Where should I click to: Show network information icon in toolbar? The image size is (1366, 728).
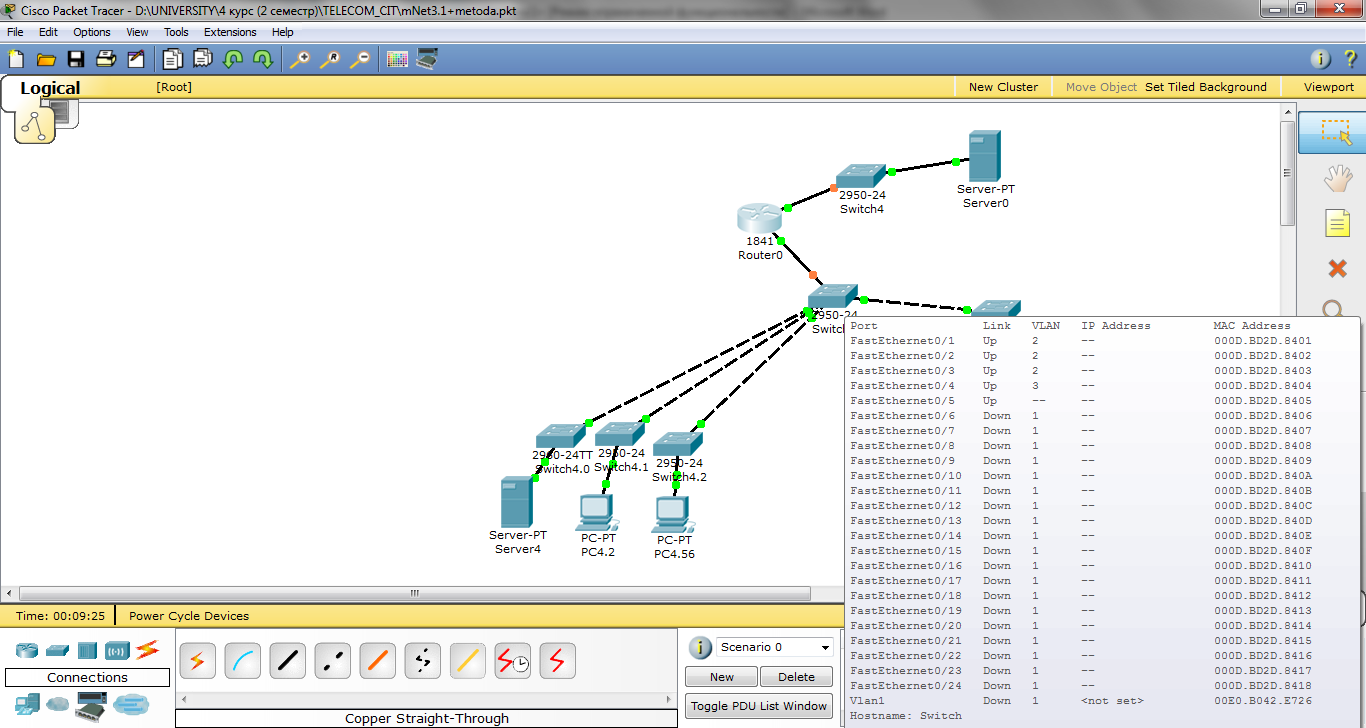click(1320, 59)
